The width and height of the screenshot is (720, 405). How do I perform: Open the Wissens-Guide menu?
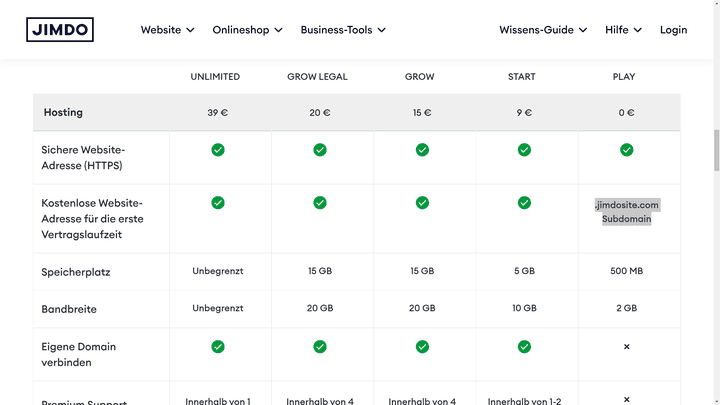tap(543, 30)
